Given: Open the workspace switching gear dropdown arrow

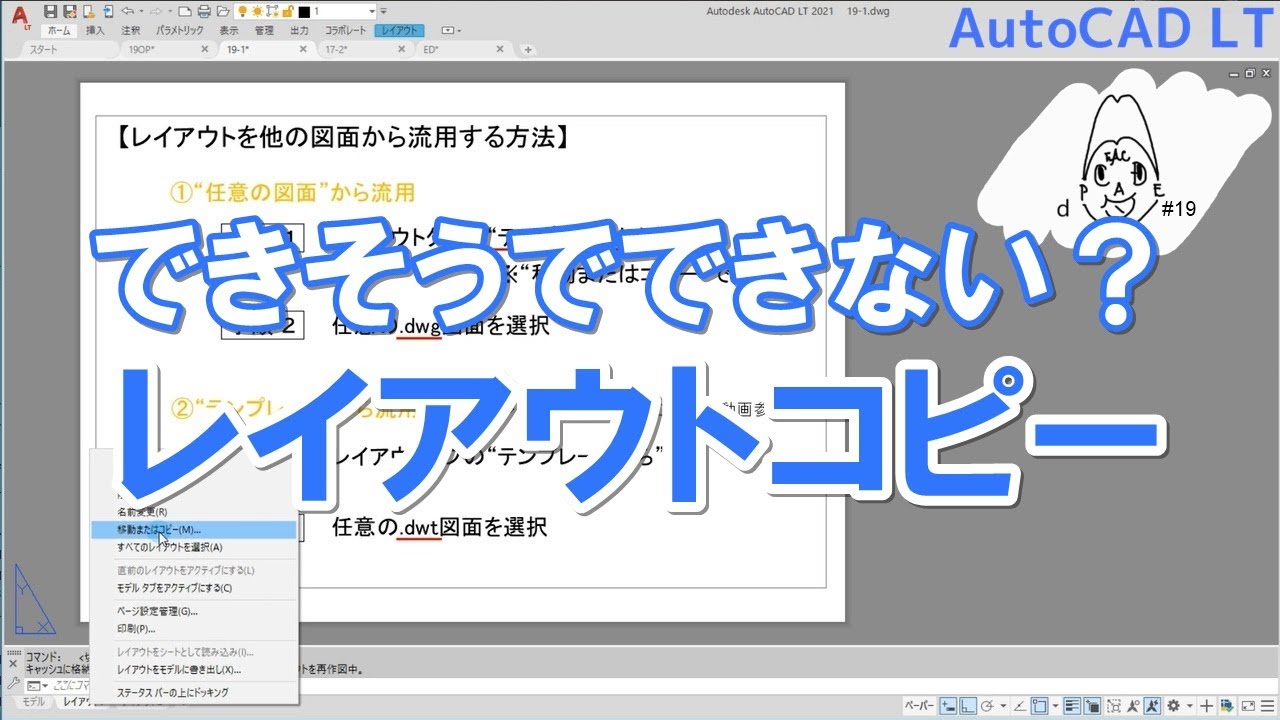Looking at the screenshot, I should [x=1189, y=705].
